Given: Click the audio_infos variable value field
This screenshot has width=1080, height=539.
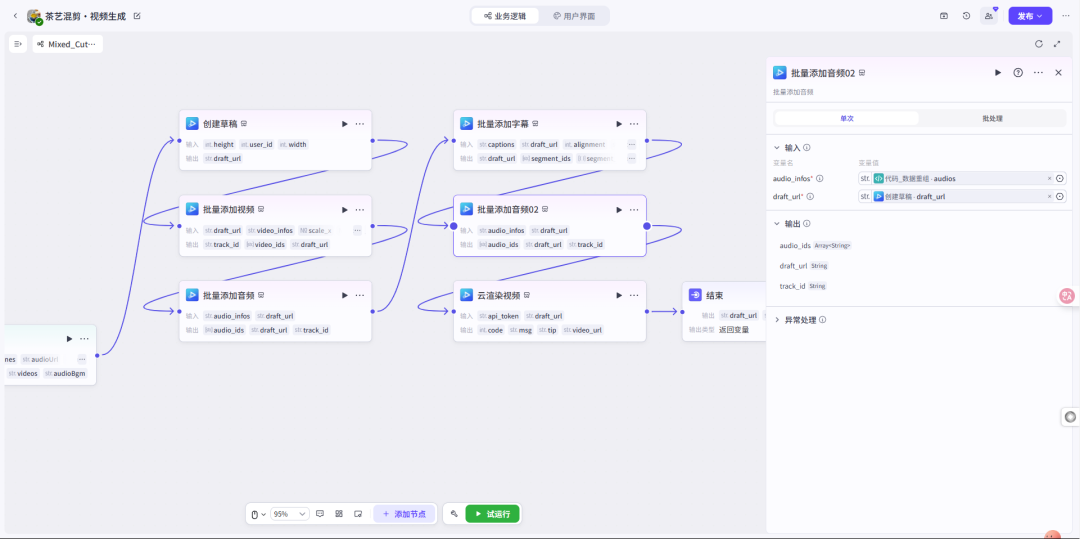Looking at the screenshot, I should pyautogui.click(x=955, y=179).
